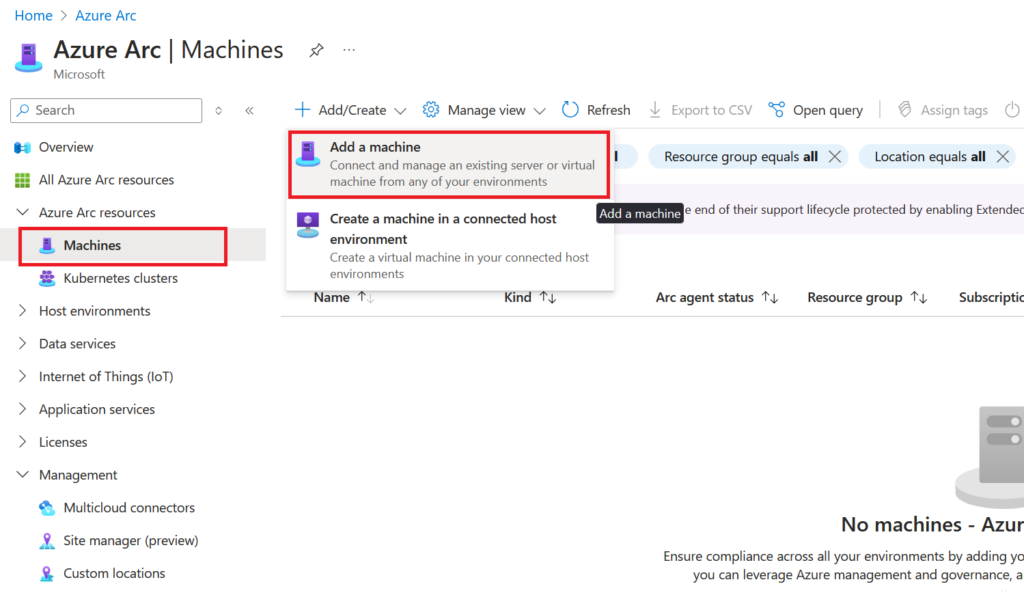1024x595 pixels.
Task: Focus the sidebar Search field
Action: pyautogui.click(x=106, y=110)
